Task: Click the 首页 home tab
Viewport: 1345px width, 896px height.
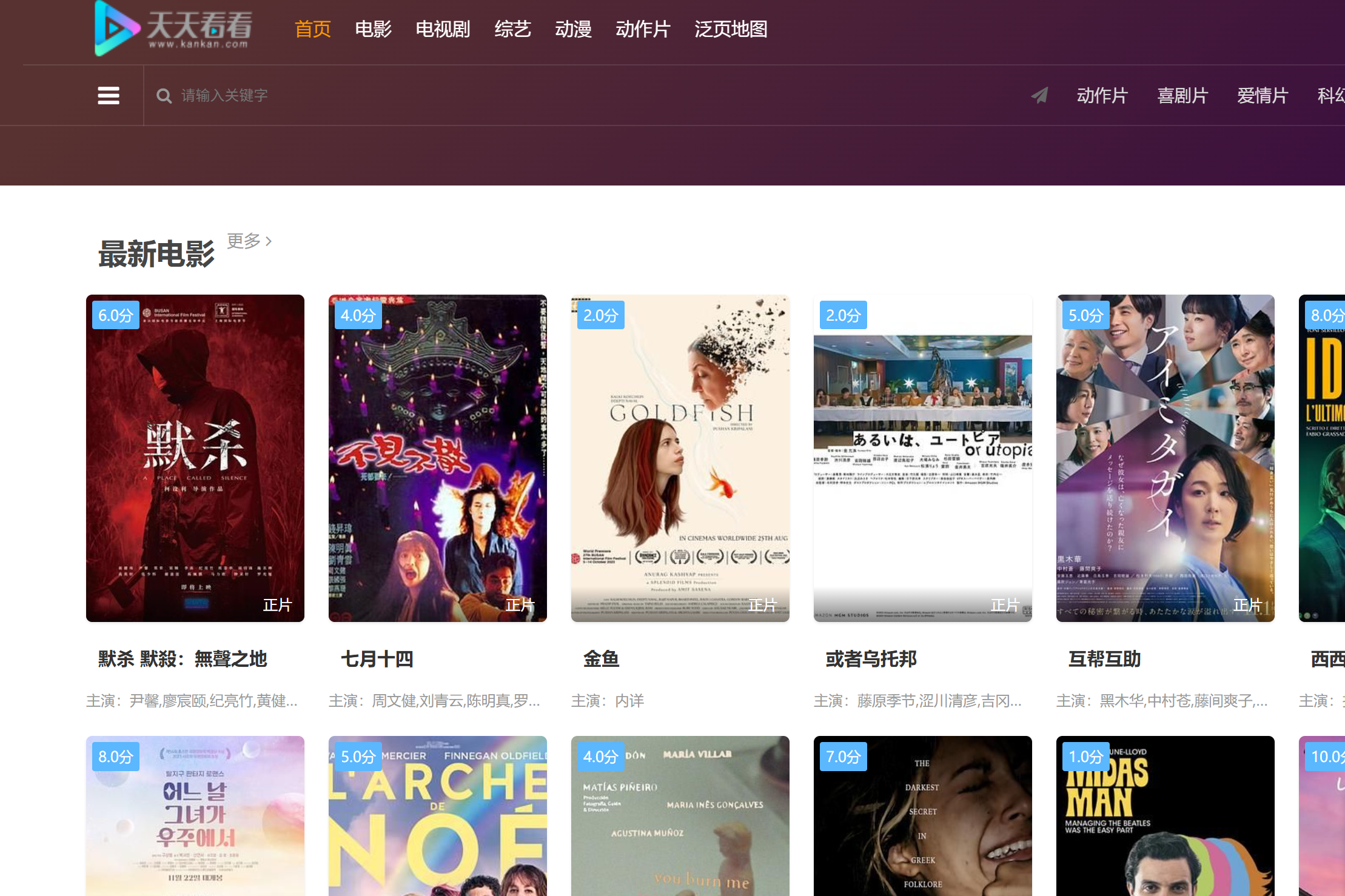Action: pyautogui.click(x=312, y=29)
